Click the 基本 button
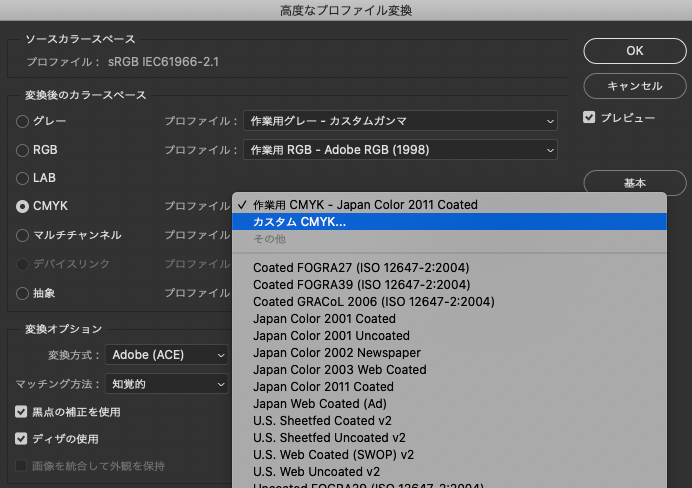This screenshot has height=488, width=692. [635, 183]
